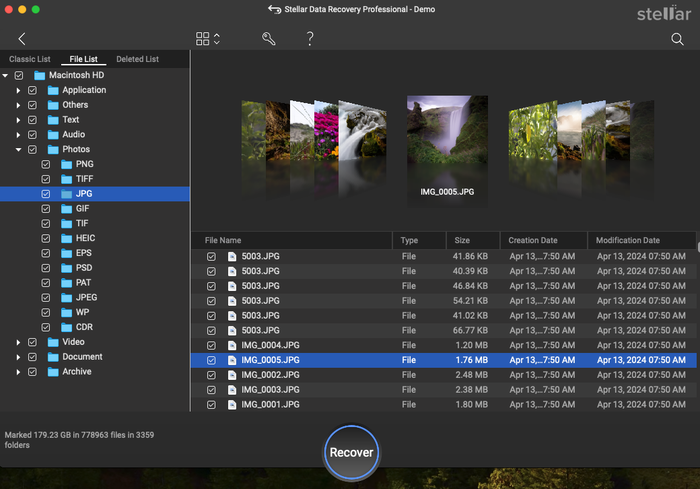Uncheck the IMG_0005.JPG file checkbox

pyautogui.click(x=211, y=360)
